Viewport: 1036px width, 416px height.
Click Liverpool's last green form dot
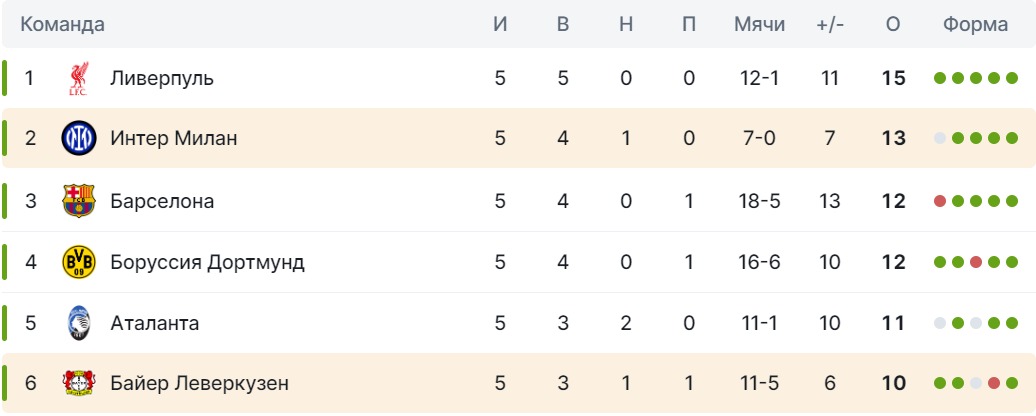(1011, 78)
